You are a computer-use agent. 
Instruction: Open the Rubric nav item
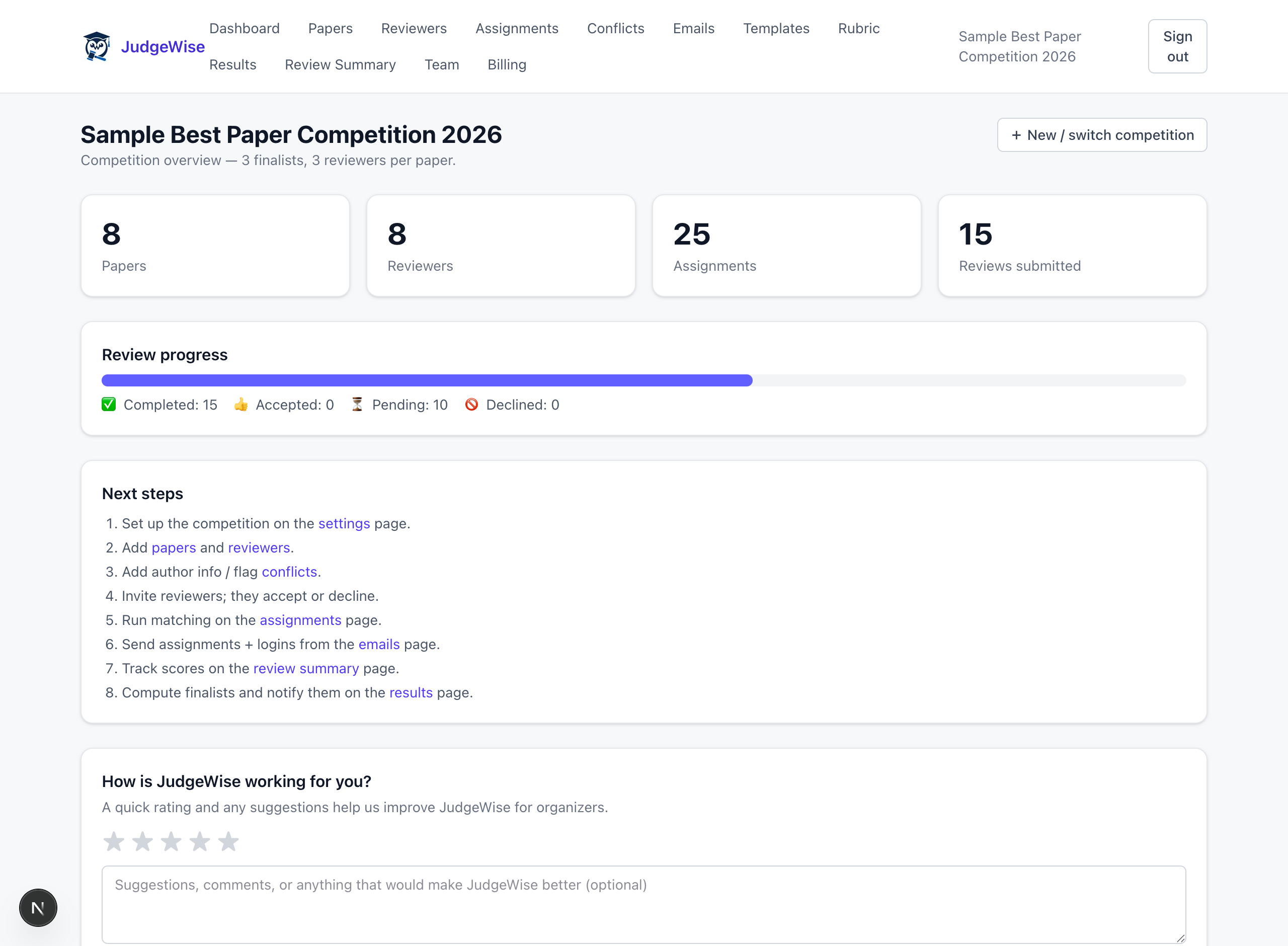tap(859, 28)
